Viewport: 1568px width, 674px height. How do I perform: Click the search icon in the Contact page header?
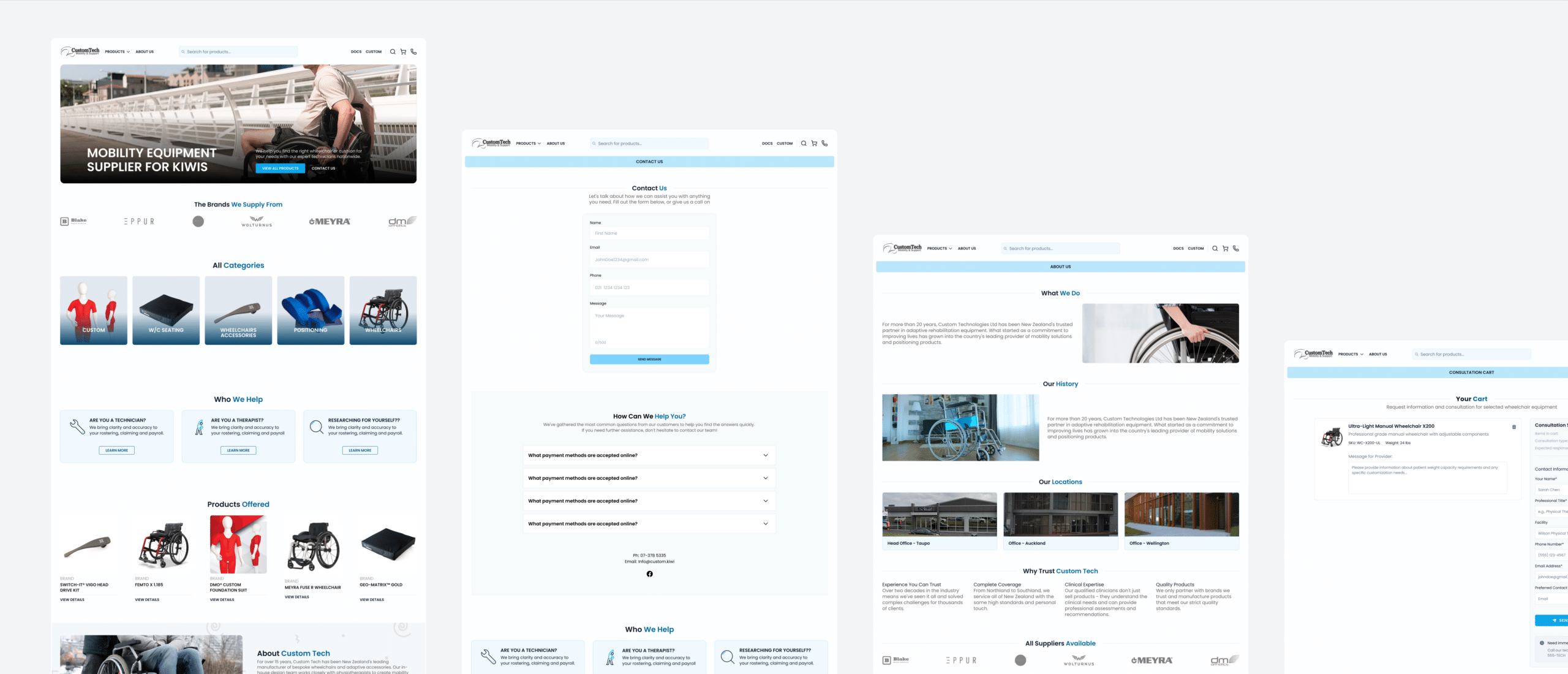(x=804, y=143)
